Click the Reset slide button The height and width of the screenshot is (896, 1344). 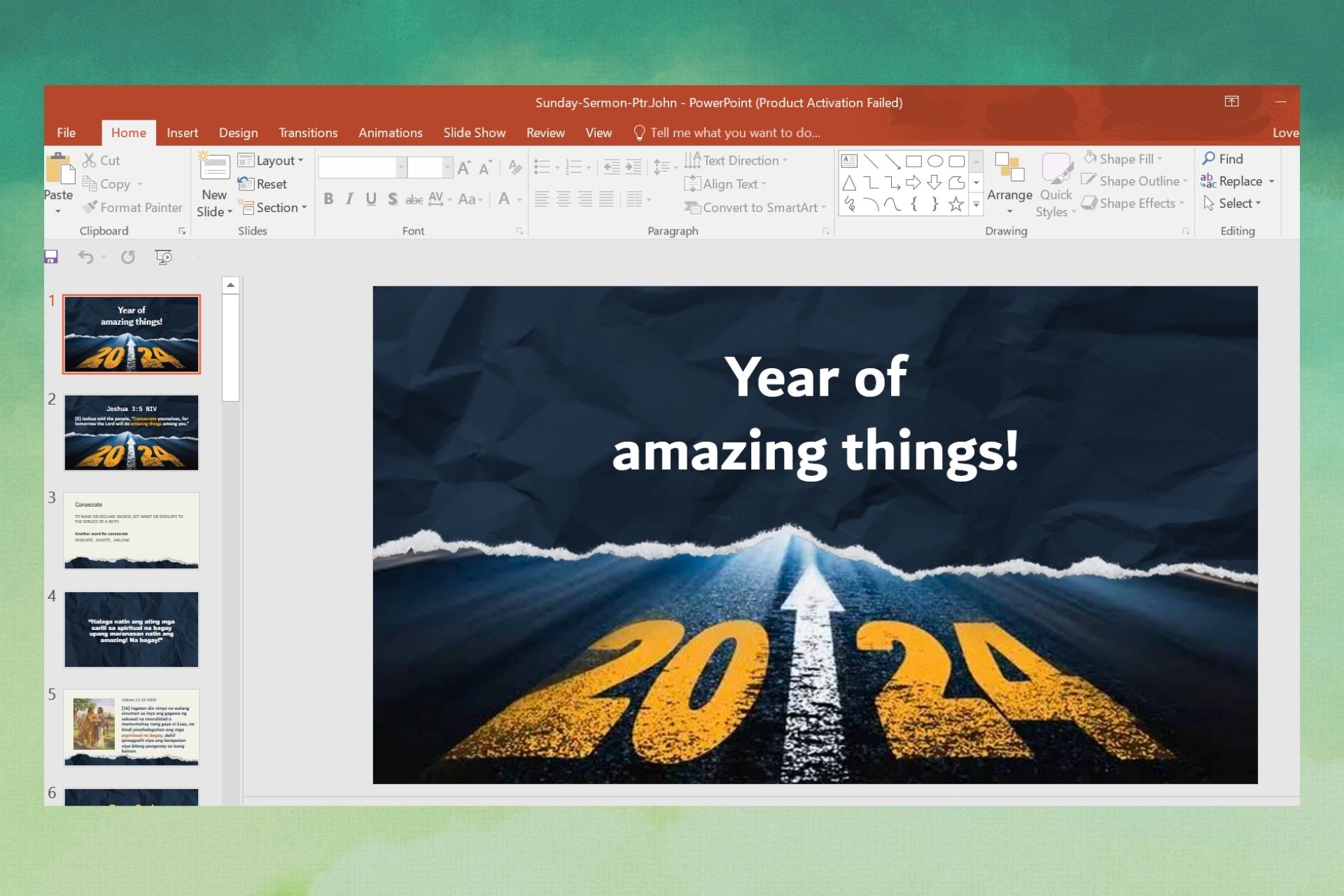pos(263,184)
